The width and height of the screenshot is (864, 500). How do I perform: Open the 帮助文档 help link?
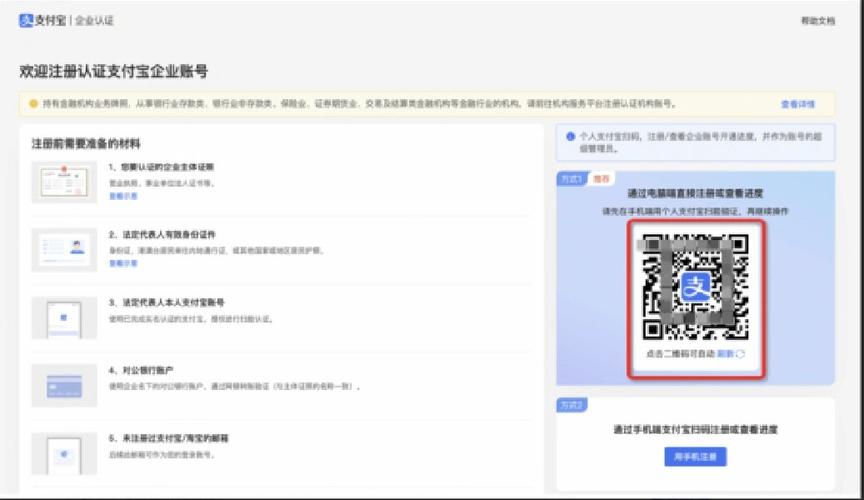[818, 21]
